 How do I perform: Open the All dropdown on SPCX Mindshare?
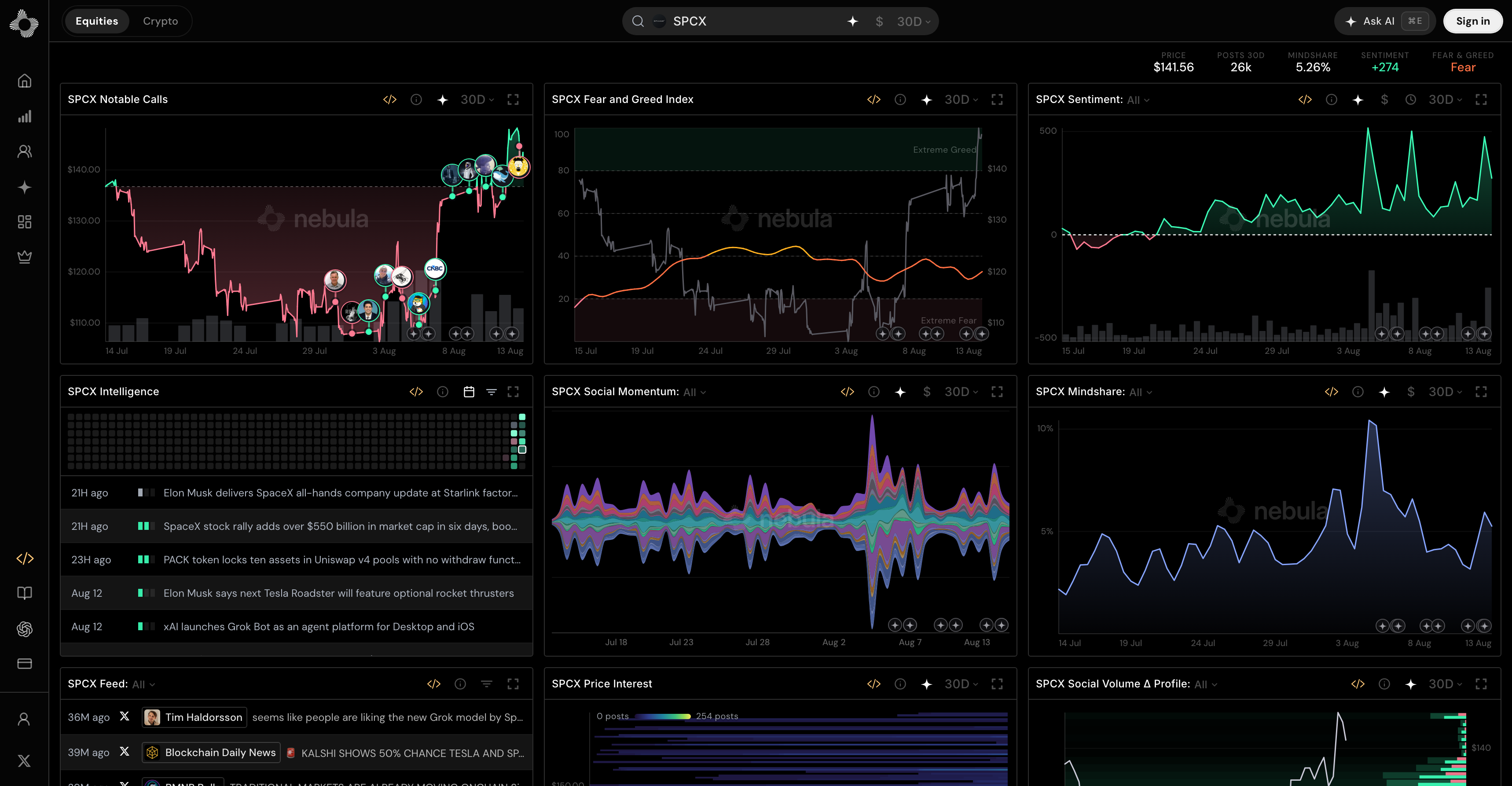coord(1141,392)
